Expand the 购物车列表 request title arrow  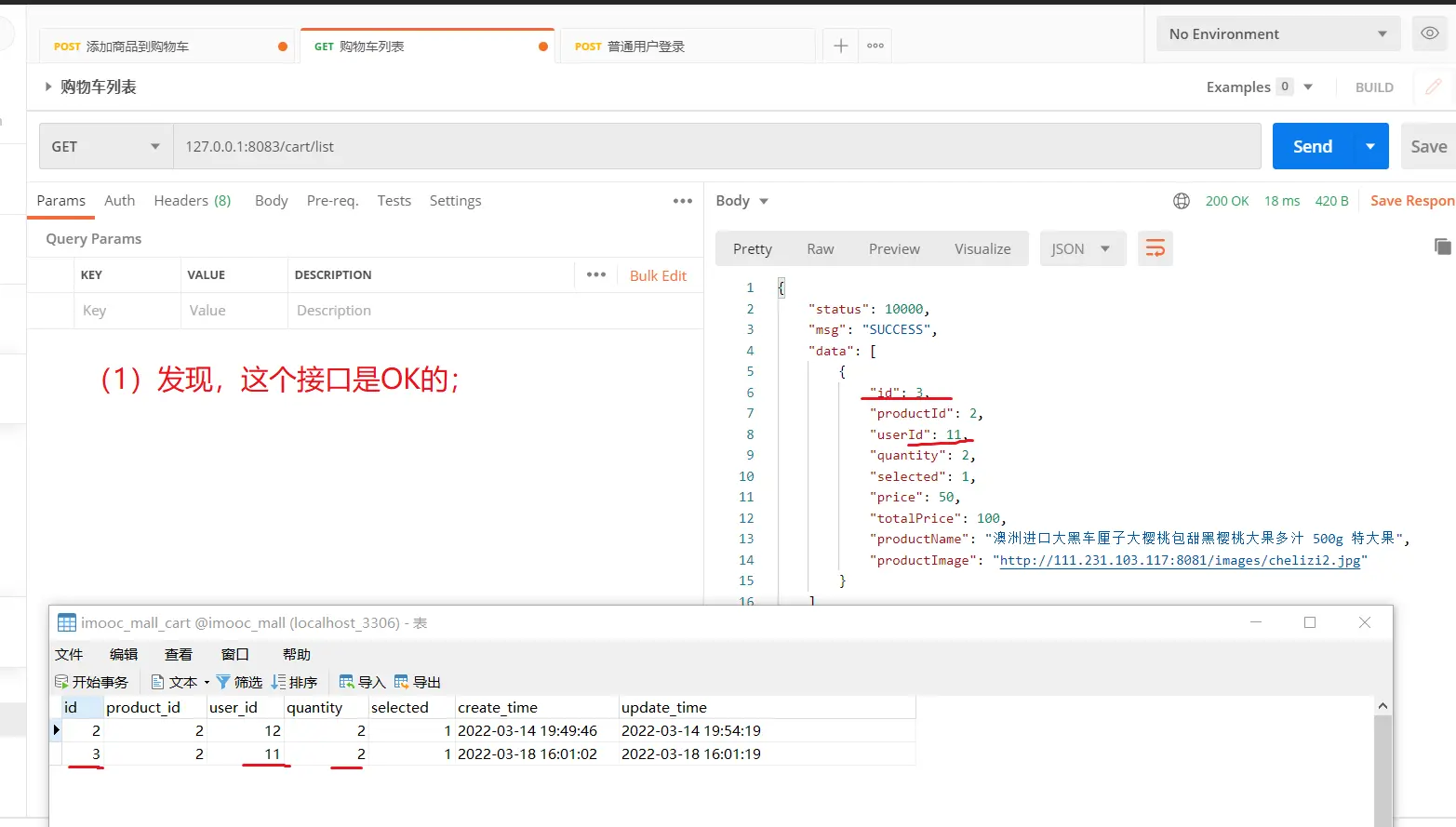[48, 87]
